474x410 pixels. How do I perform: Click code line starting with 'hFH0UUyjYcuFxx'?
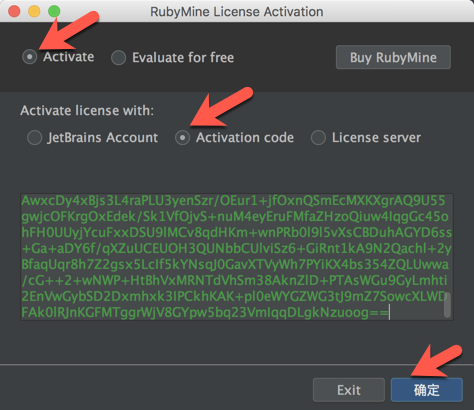[x=236, y=233]
